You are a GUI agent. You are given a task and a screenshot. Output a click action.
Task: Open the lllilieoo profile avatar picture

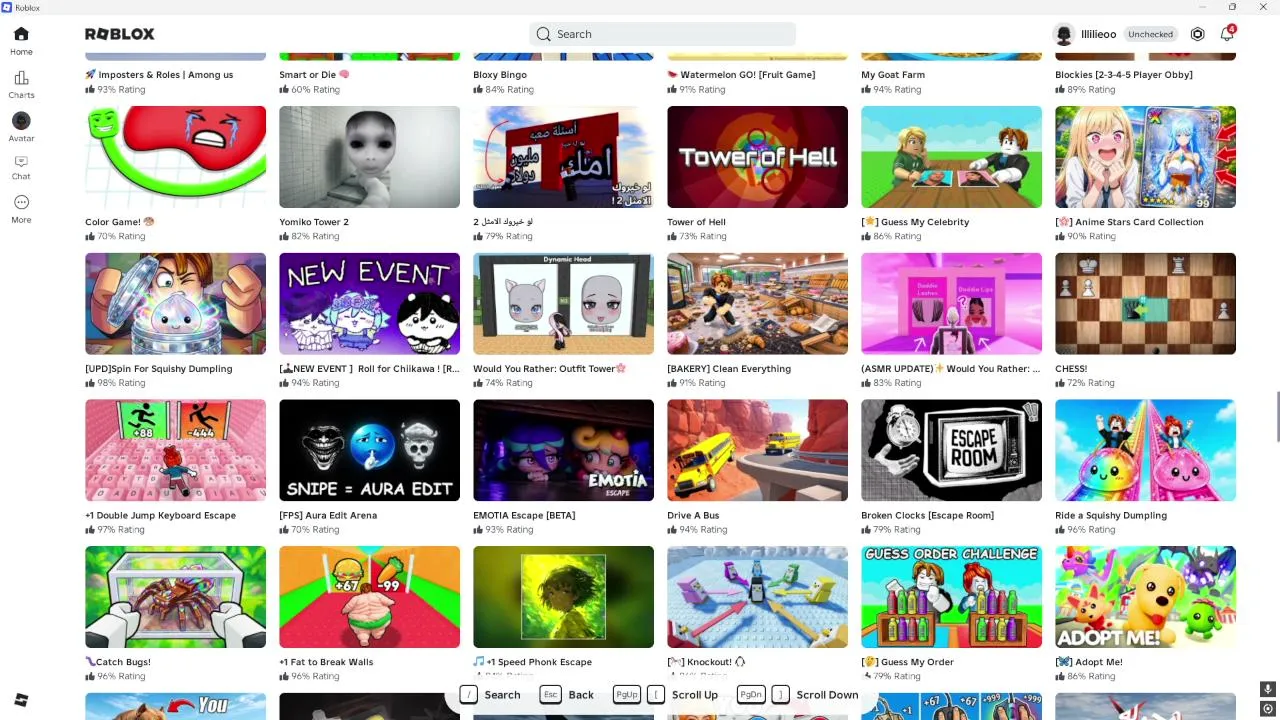[1063, 34]
